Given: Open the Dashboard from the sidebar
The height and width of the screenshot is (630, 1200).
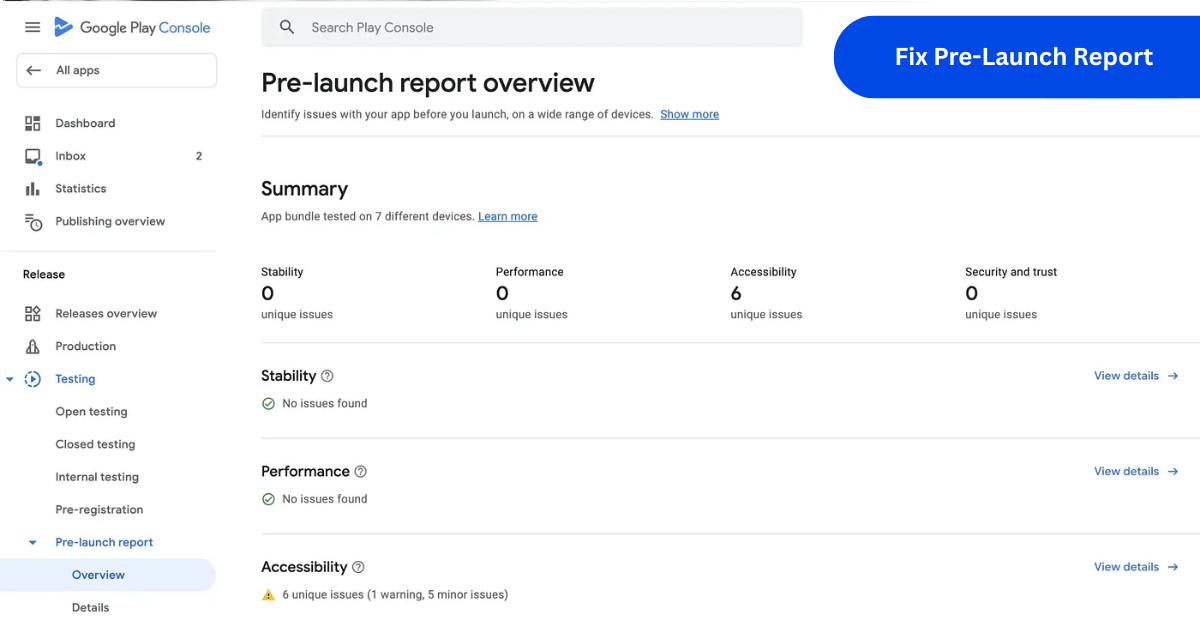Looking at the screenshot, I should click(85, 122).
